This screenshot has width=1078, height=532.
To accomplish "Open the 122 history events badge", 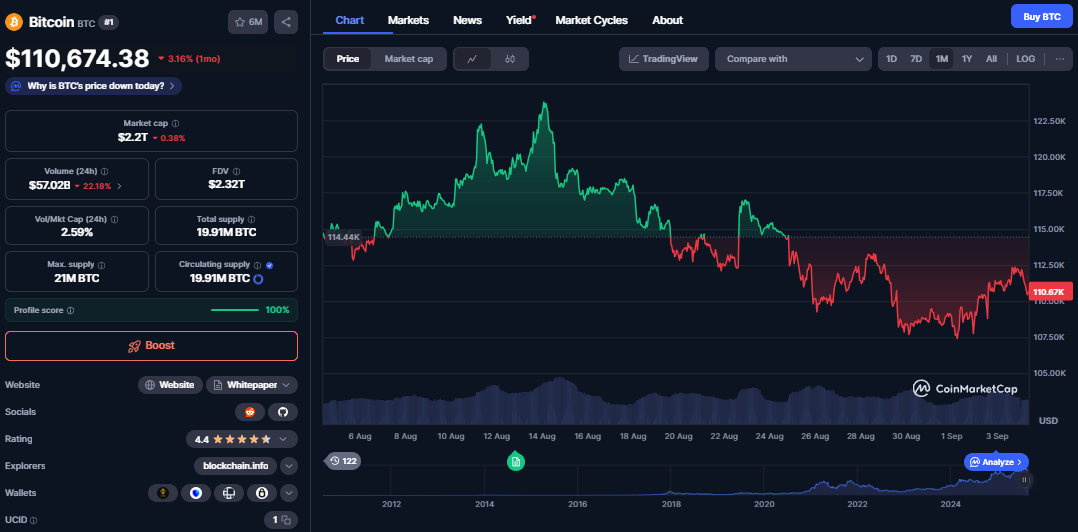I will click(342, 461).
